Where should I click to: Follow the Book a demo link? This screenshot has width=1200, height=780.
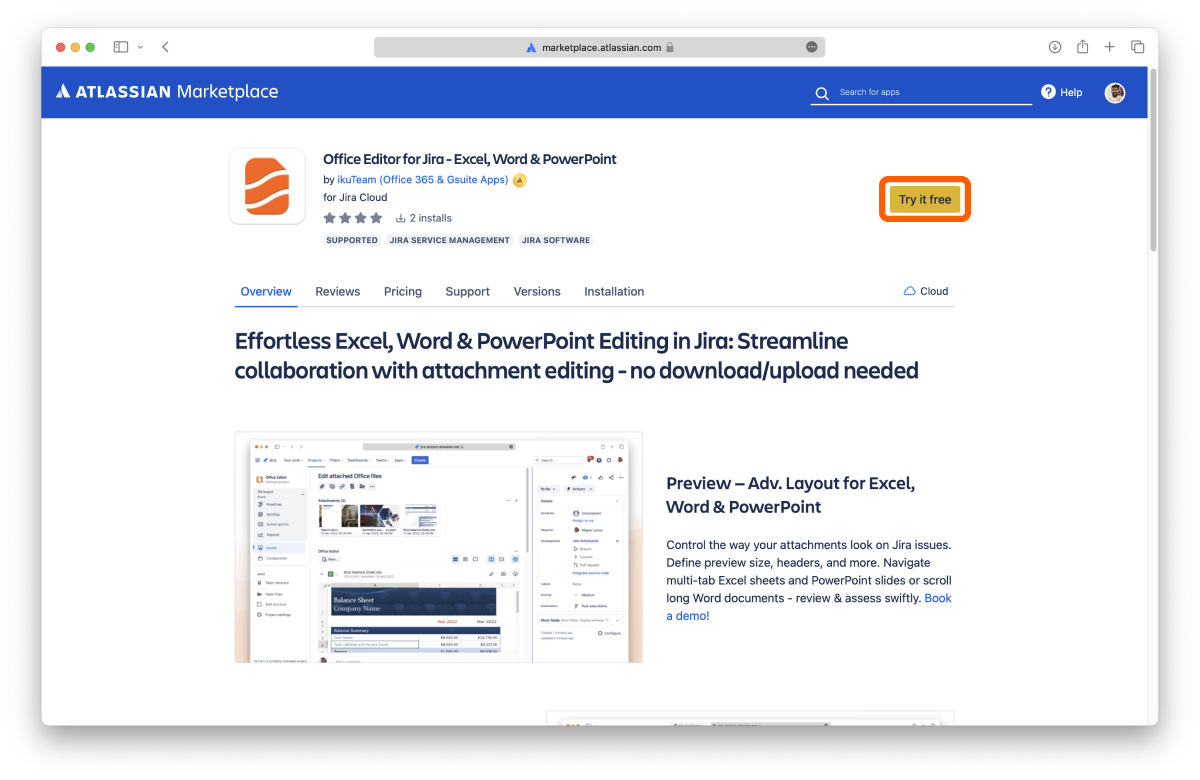(809, 607)
